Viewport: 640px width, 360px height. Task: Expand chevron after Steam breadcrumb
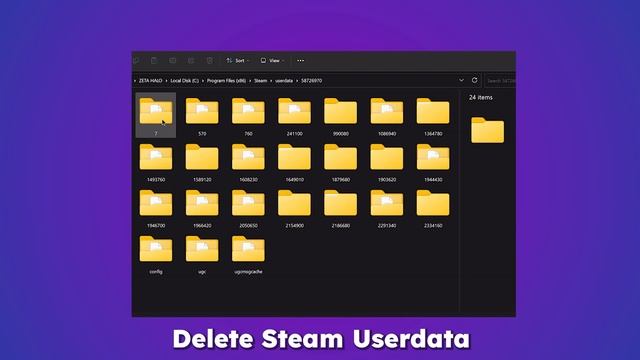[271, 81]
